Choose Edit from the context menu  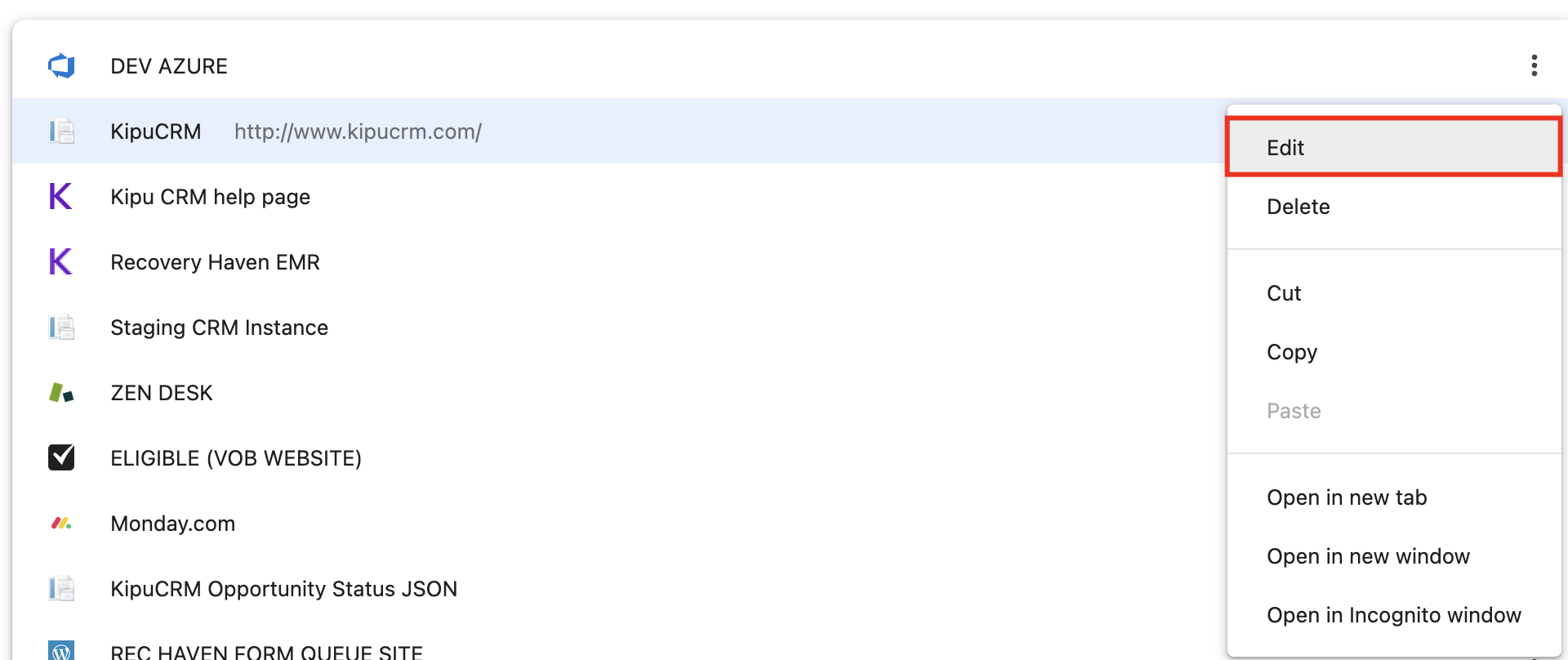pos(1285,148)
